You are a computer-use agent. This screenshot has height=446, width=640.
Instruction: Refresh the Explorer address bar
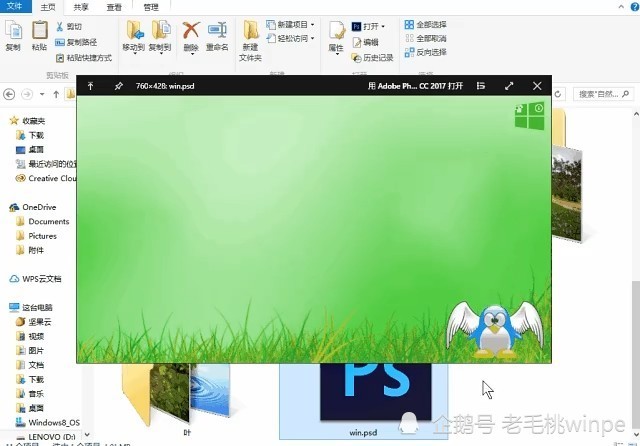pos(558,94)
